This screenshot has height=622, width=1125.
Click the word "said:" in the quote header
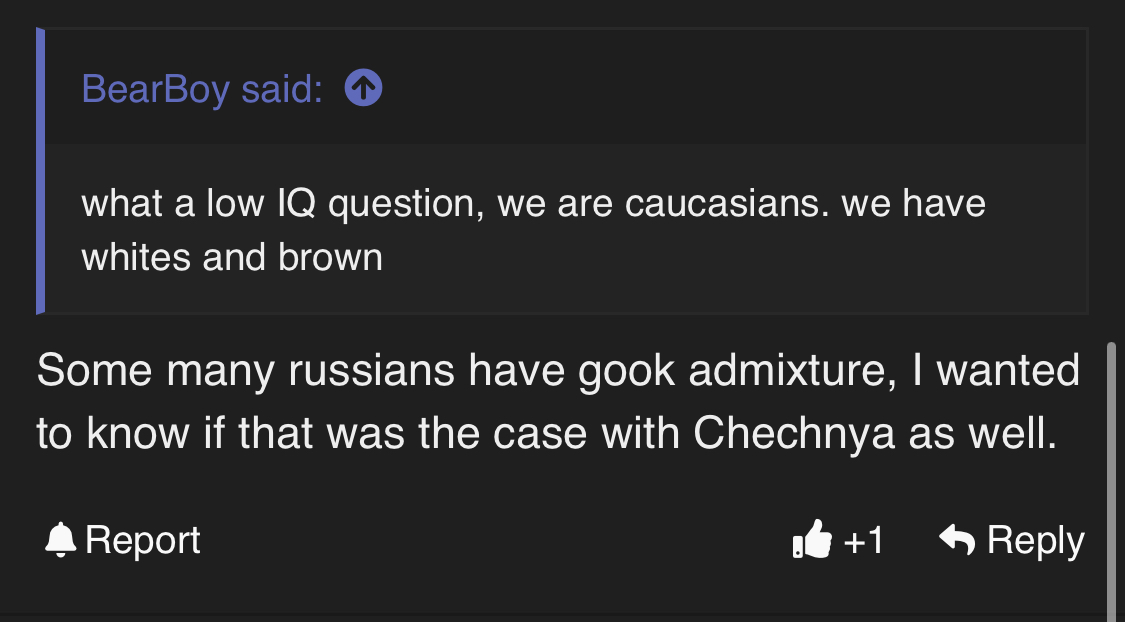coord(282,89)
